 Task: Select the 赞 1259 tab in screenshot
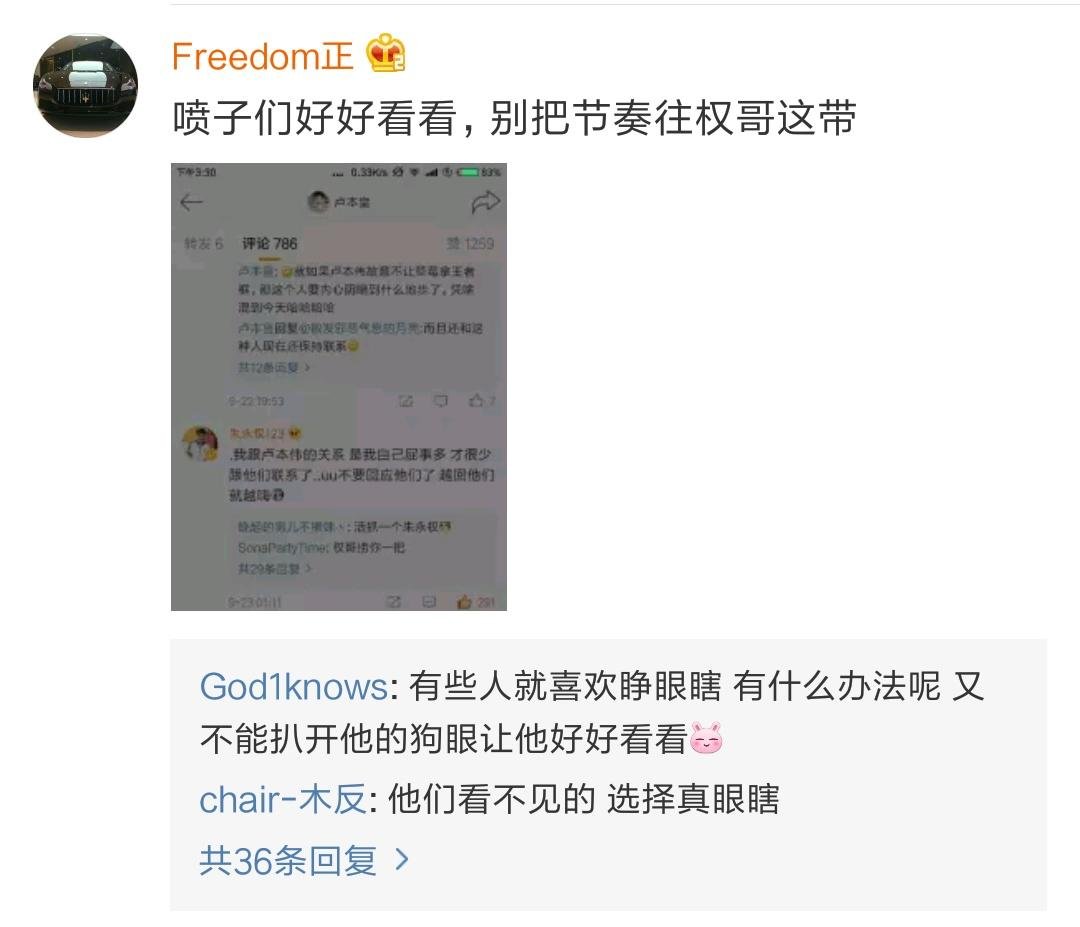tap(470, 243)
